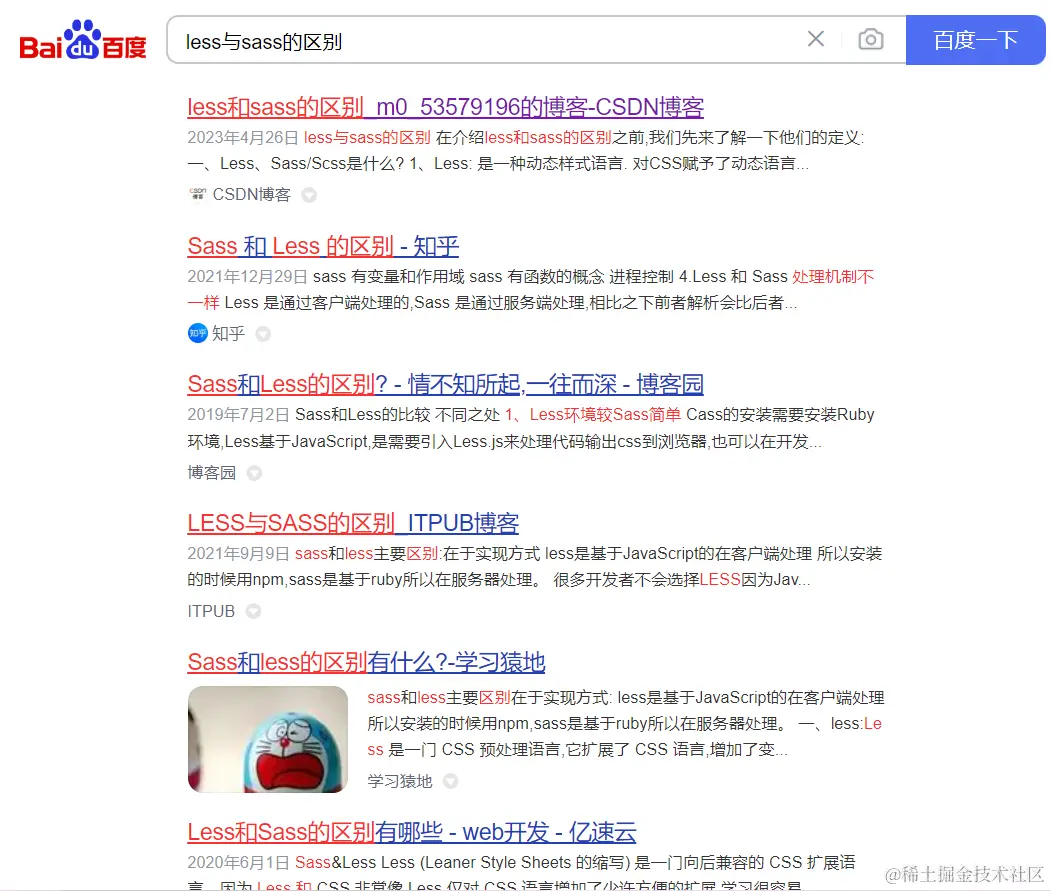
Task: Click the highlighted snippet 1、Less环境较Sass简单
Action: click(x=593, y=414)
